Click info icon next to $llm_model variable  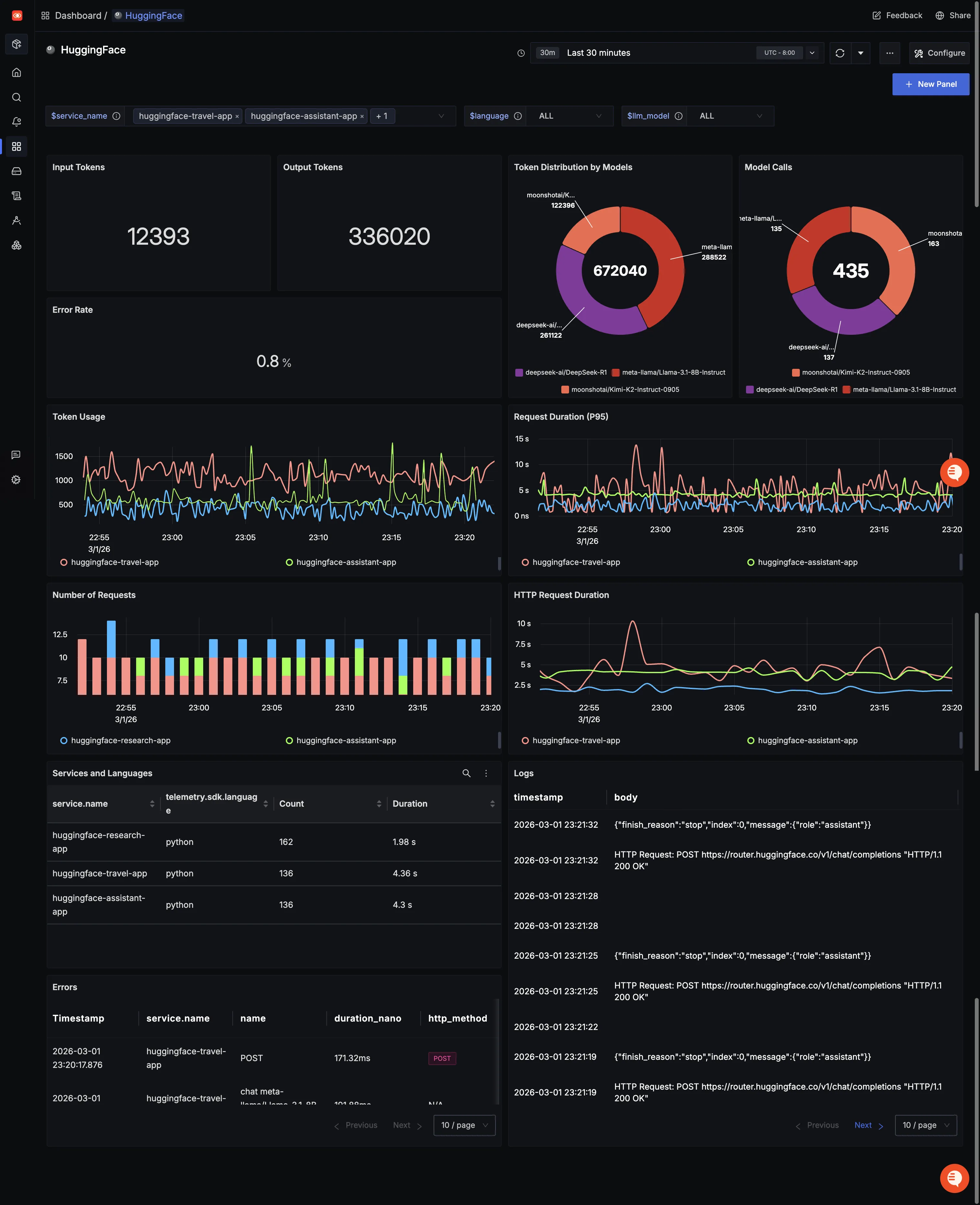pyautogui.click(x=679, y=116)
